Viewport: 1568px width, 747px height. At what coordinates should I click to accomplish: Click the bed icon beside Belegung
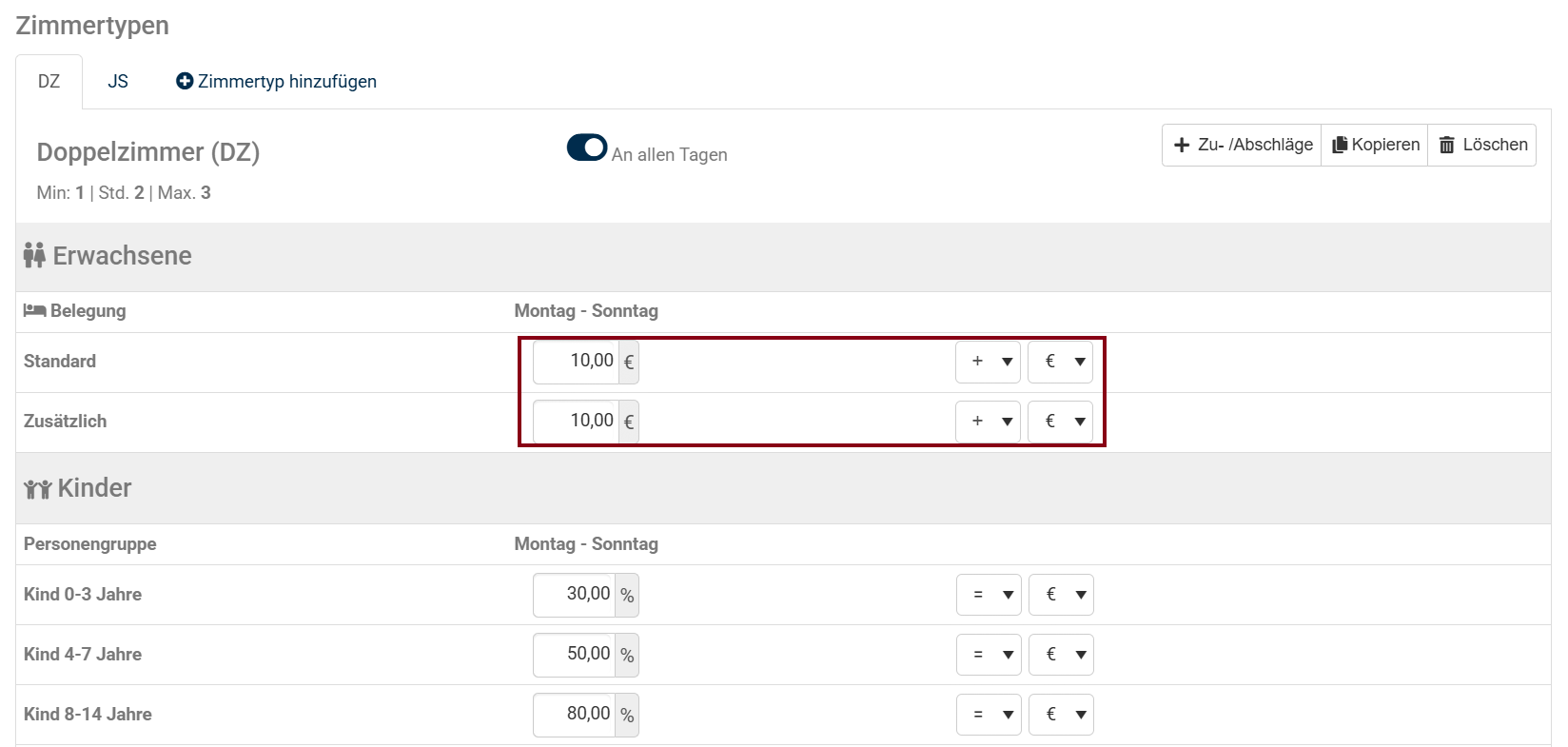[34, 310]
